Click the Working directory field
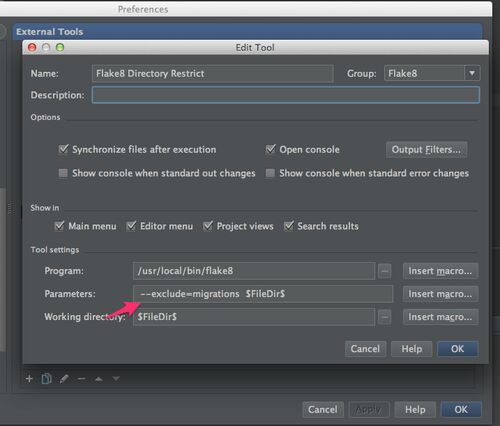Image resolution: width=500 pixels, height=426 pixels. (x=254, y=317)
